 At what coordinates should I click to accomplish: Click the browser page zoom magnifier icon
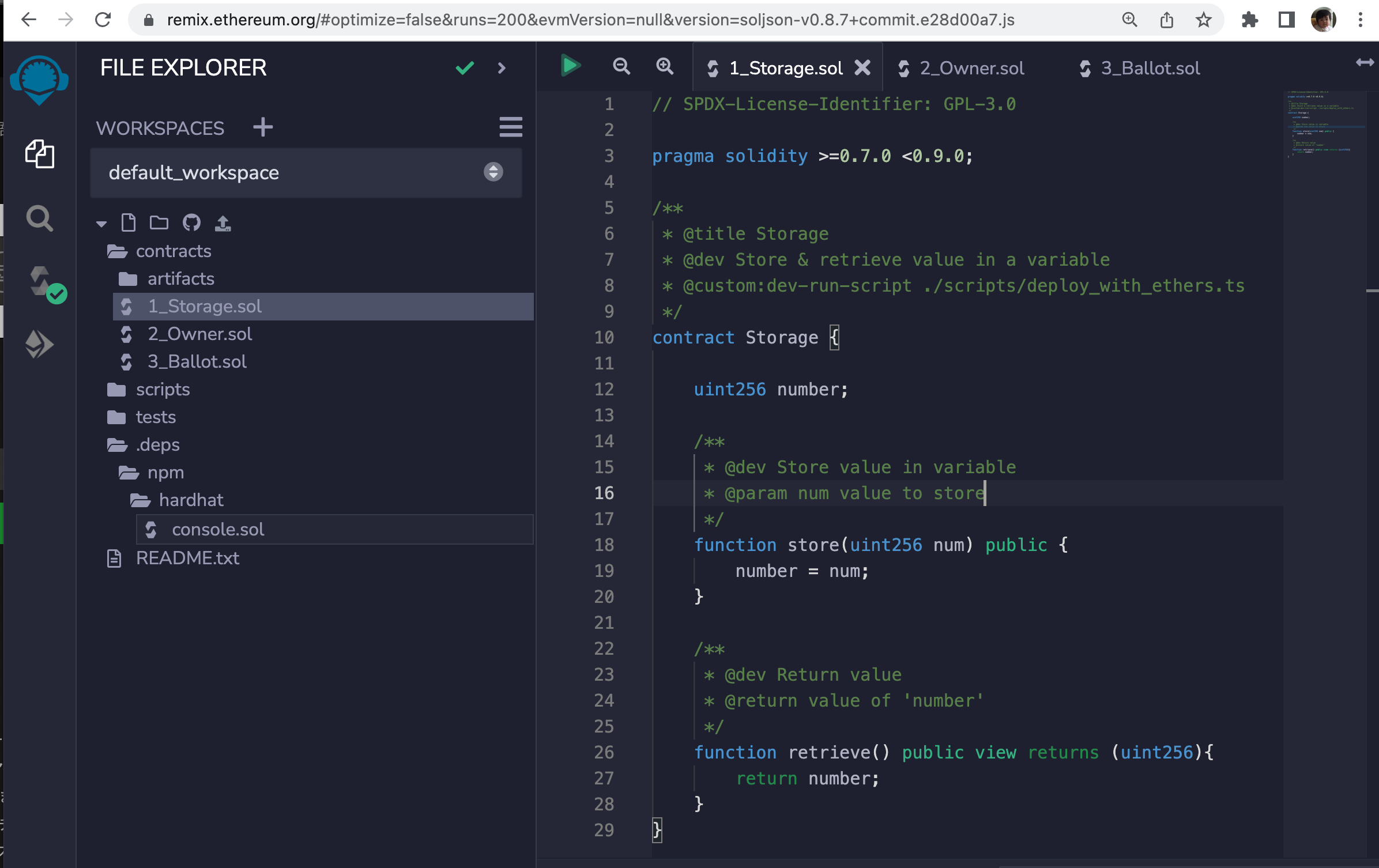(x=1129, y=20)
